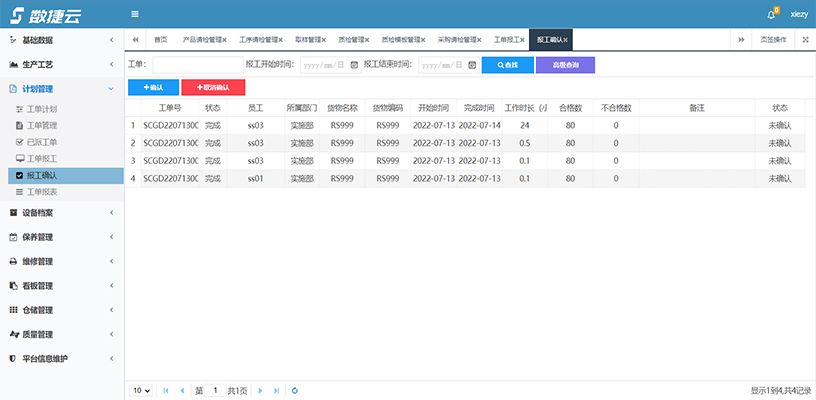816x400 pixels.
Task: Expand the 设备档案 sidebar menu
Action: [x=62, y=212]
